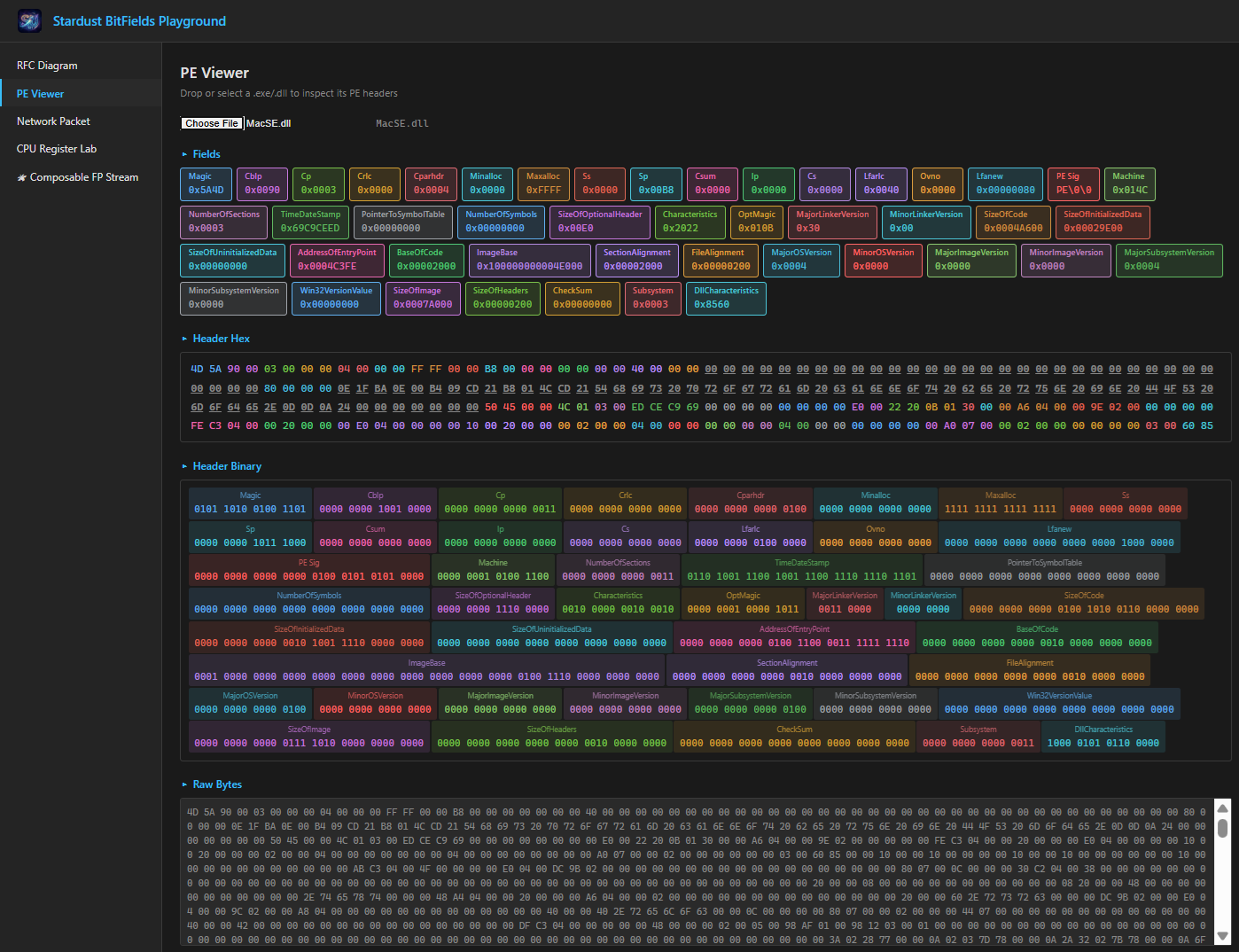Select the PE Sig field chip
Image resolution: width=1239 pixels, height=952 pixels.
click(1073, 183)
